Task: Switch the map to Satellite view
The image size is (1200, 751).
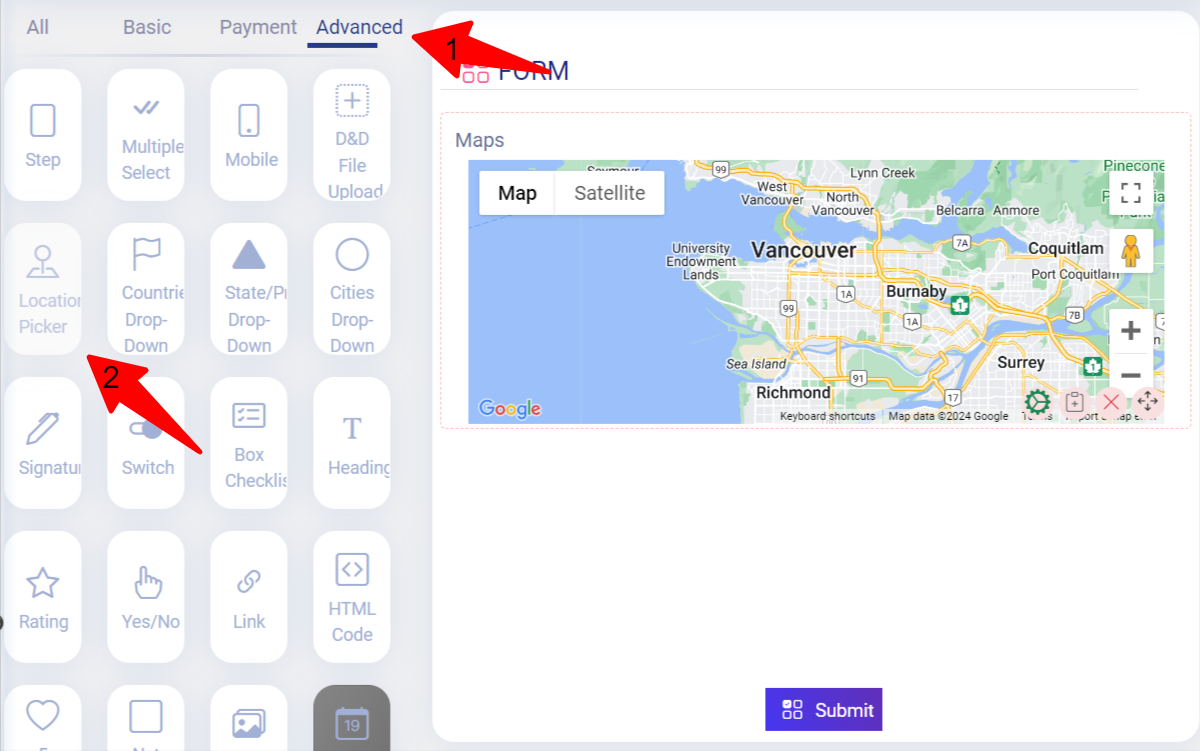Action: [x=608, y=193]
